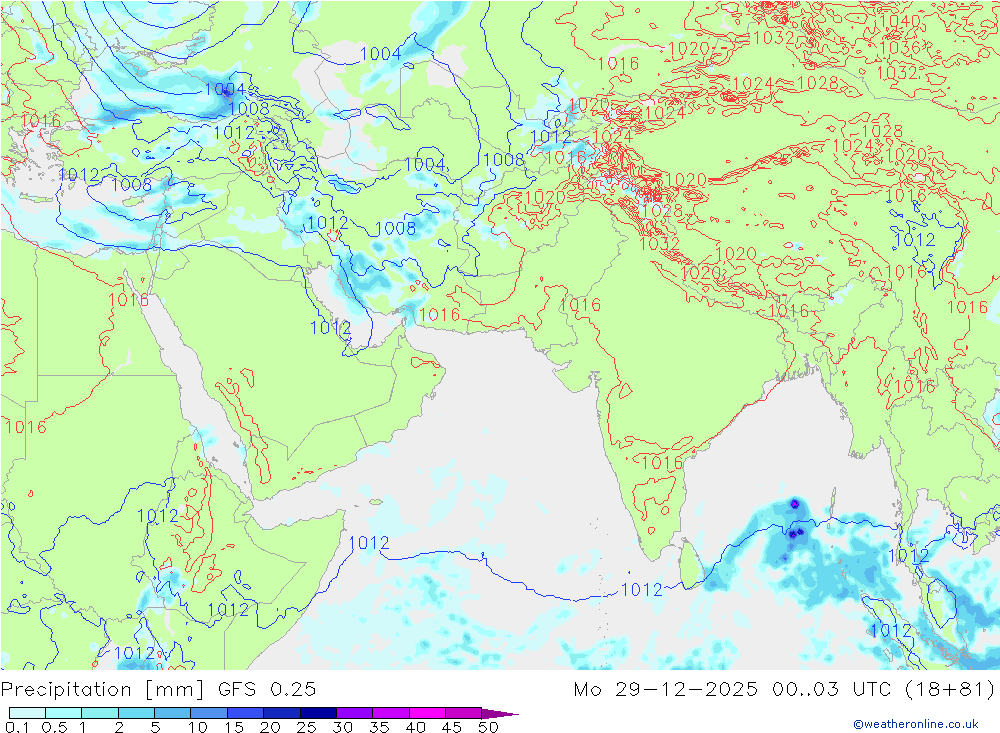Click the 'Precipitation [mm] GFS 0.25' title text
1000x733 pixels.
pos(158,689)
